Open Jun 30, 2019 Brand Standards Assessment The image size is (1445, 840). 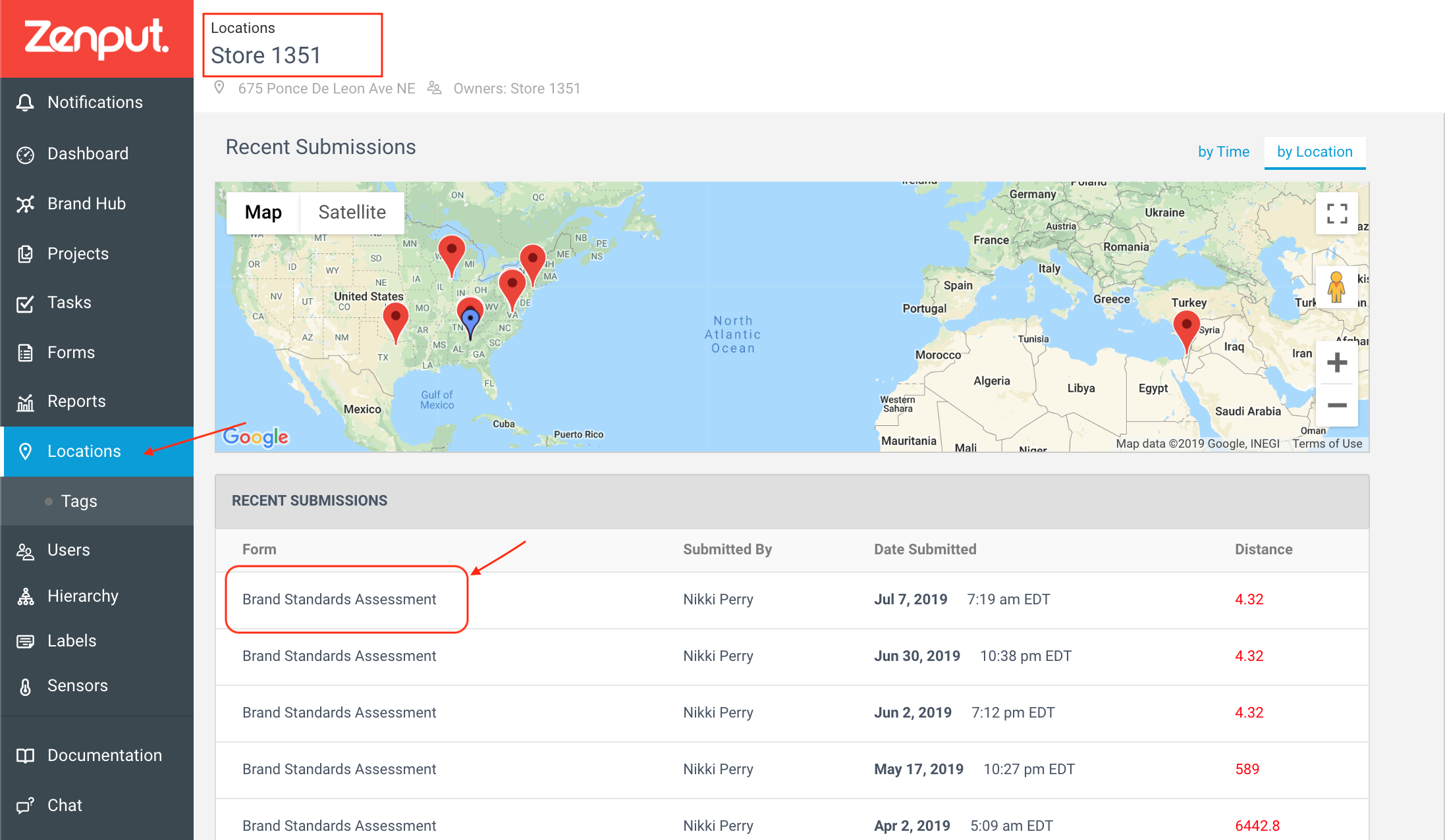tap(339, 656)
